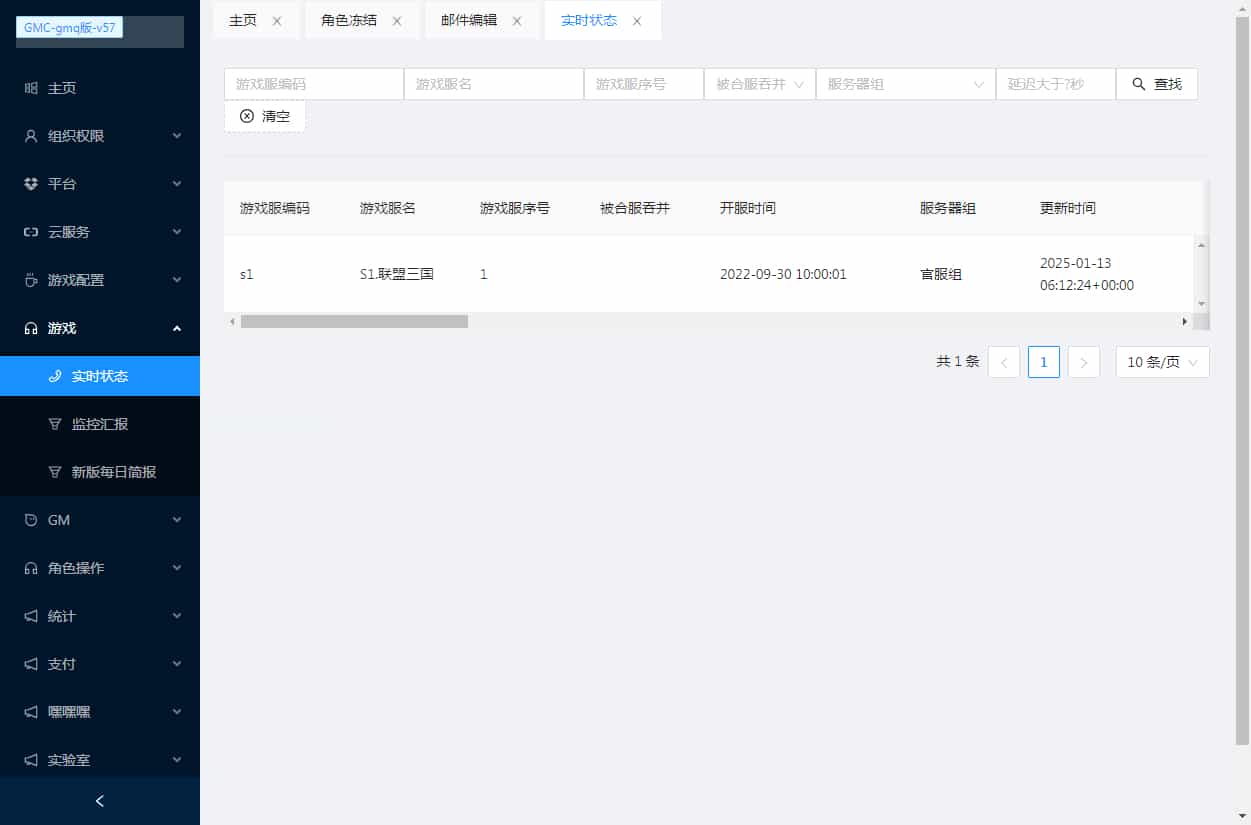
Task: Select page 1 in pagination
Action: (1044, 362)
